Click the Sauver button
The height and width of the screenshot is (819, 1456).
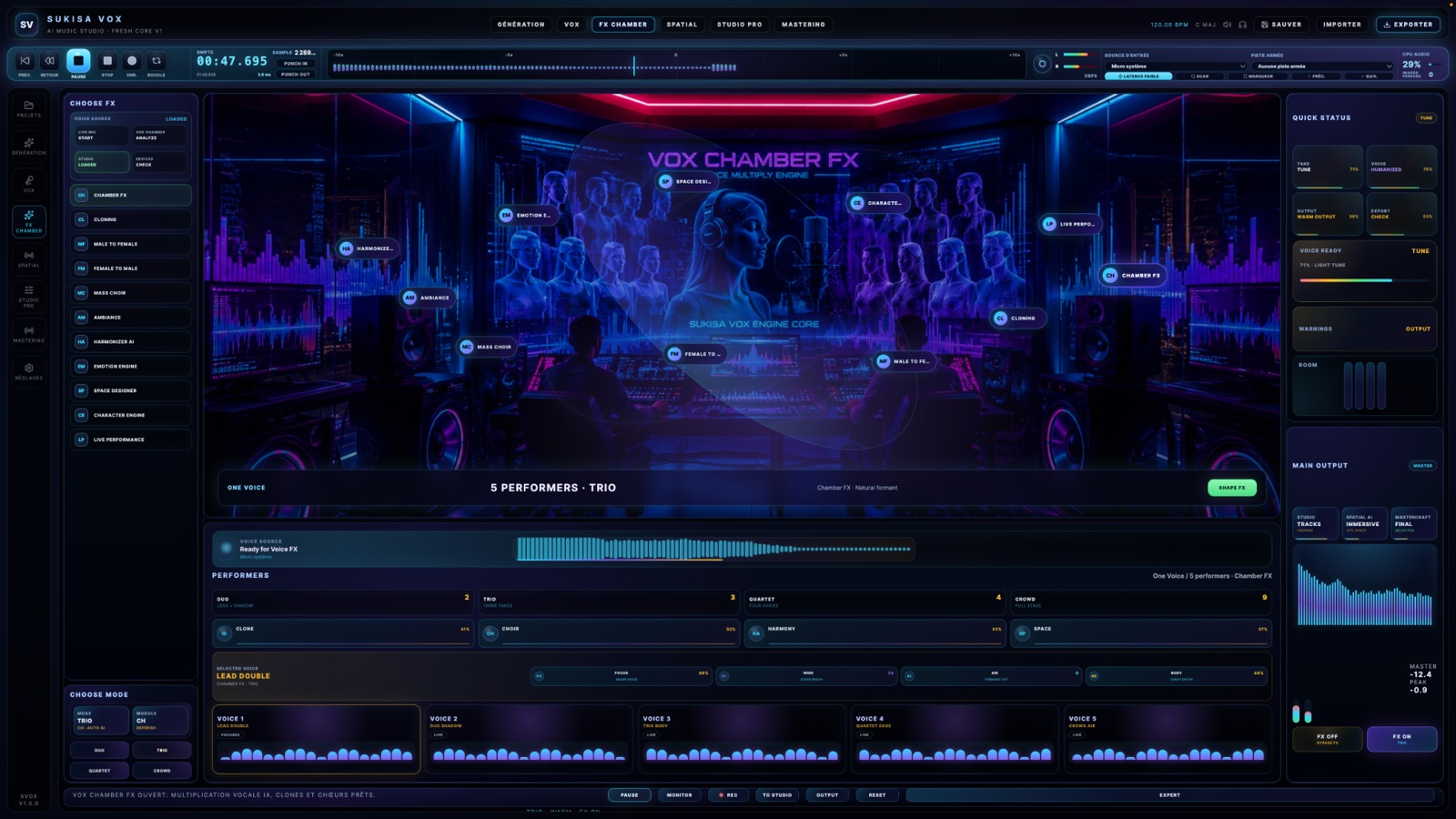[x=1281, y=25]
